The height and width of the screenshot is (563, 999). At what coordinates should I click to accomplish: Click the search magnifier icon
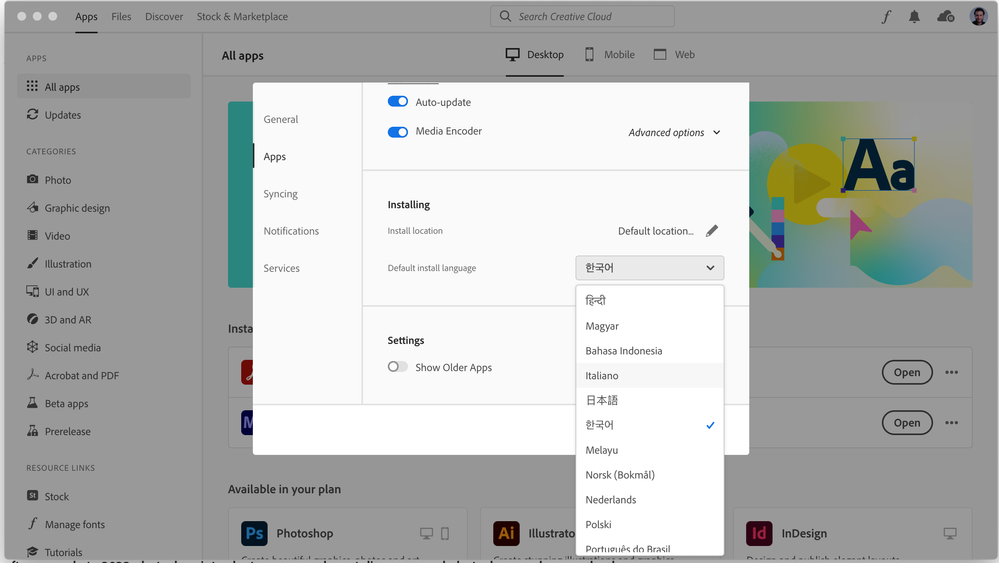pos(505,16)
